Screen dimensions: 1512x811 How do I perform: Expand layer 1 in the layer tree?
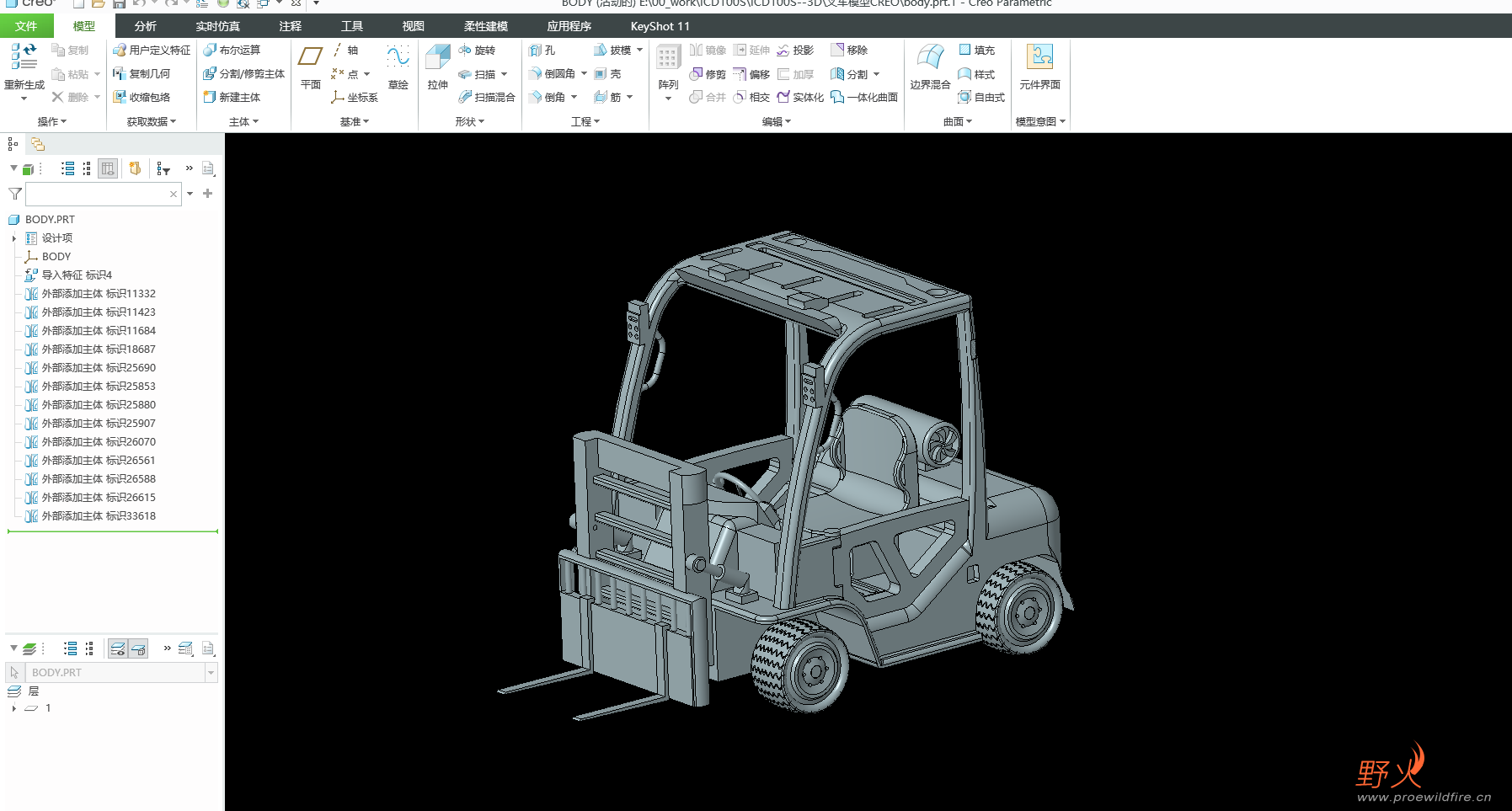14,708
